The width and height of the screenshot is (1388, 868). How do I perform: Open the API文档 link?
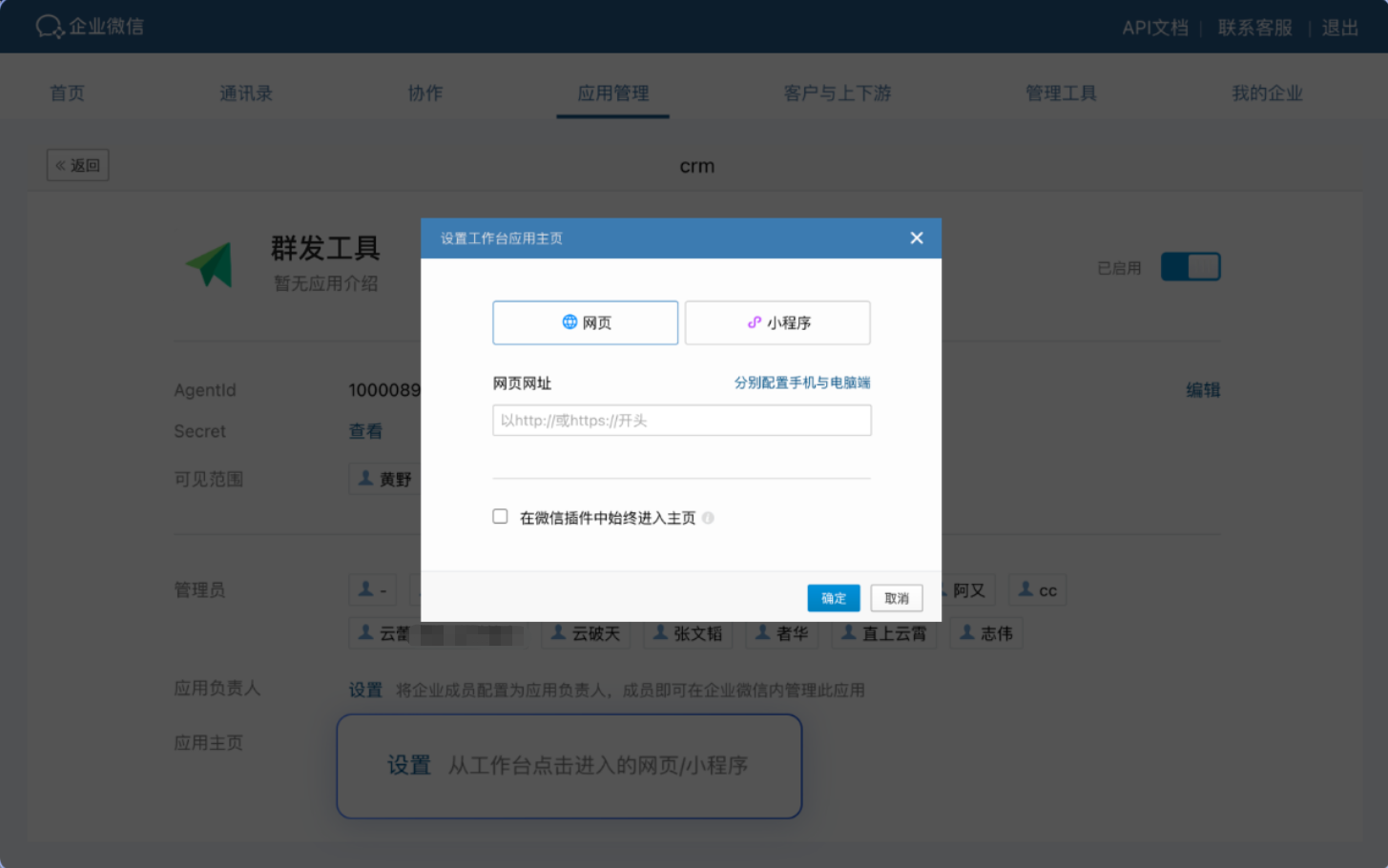tap(1155, 28)
